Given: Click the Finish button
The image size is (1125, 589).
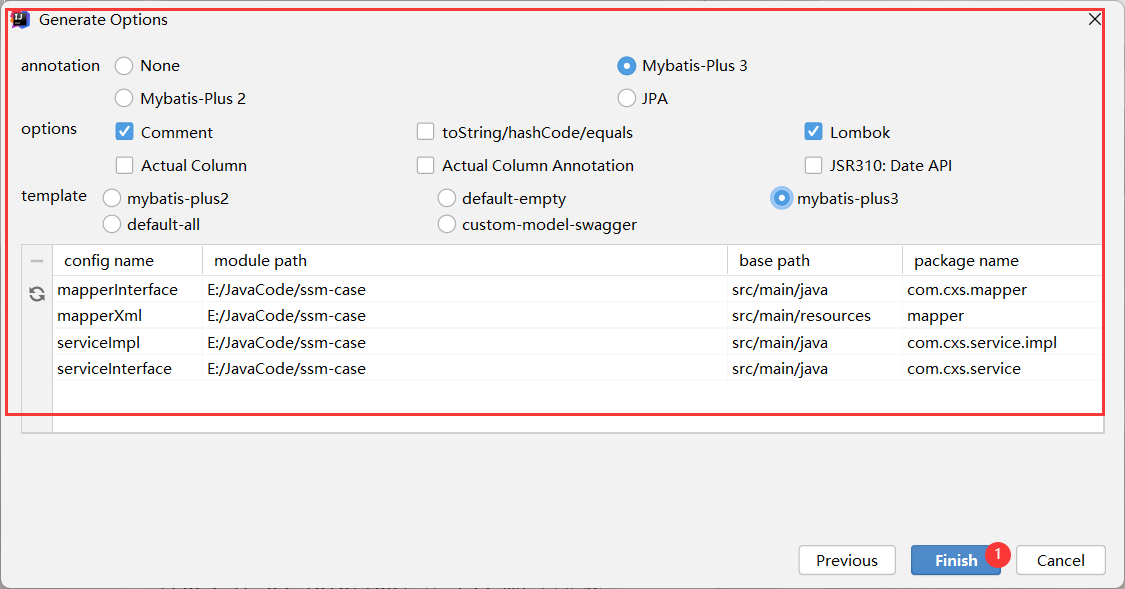Looking at the screenshot, I should [x=956, y=560].
